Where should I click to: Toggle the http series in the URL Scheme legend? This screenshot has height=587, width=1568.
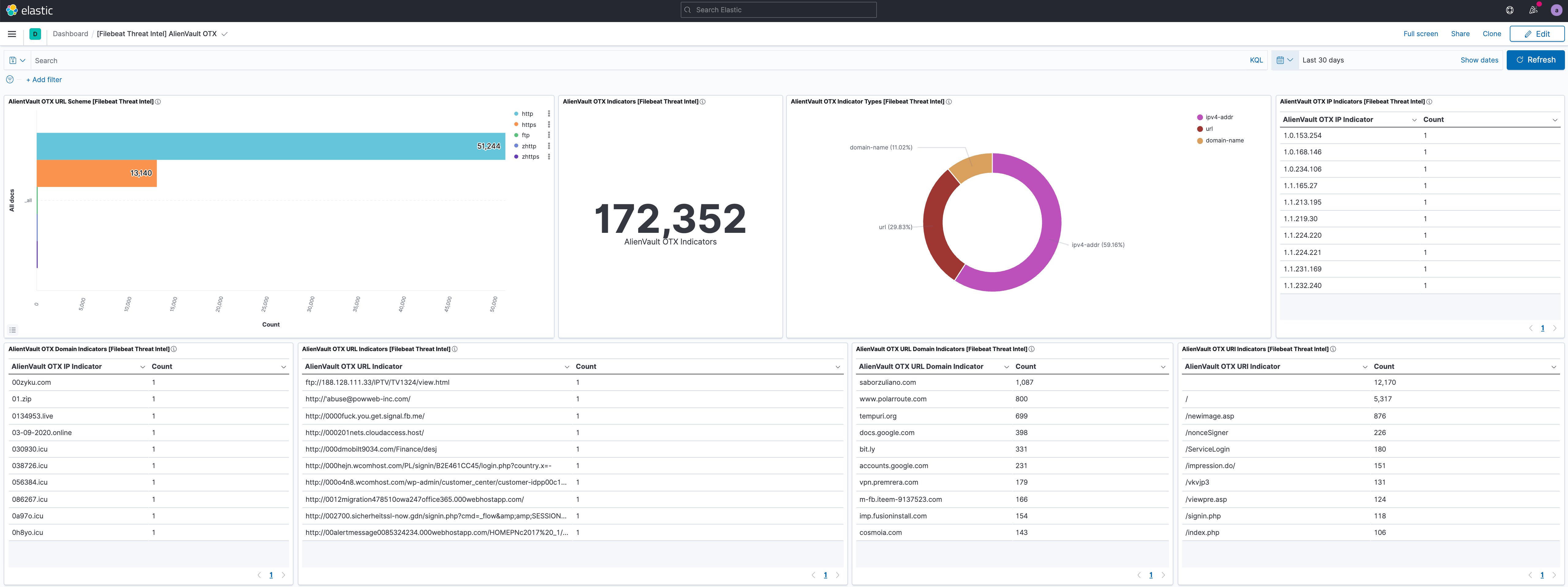tap(526, 113)
